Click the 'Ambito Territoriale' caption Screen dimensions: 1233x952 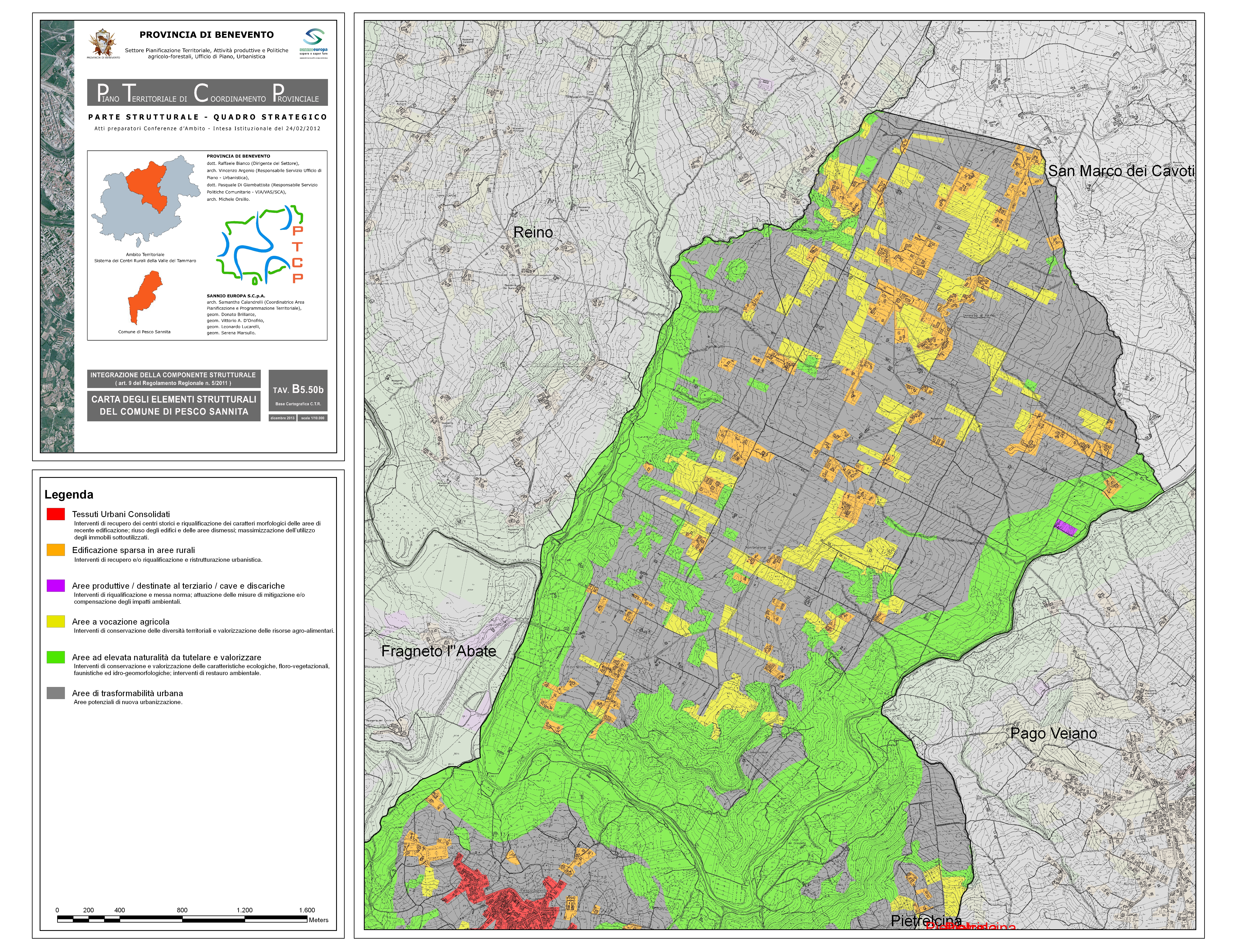pos(145,255)
